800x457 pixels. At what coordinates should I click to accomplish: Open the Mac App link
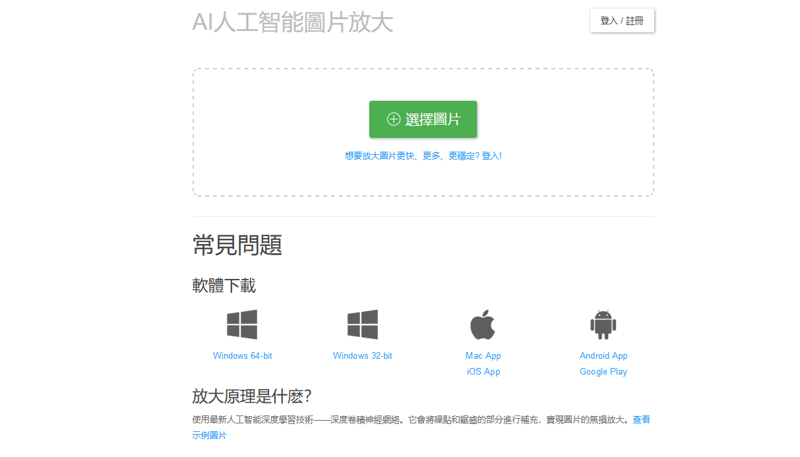(x=483, y=356)
